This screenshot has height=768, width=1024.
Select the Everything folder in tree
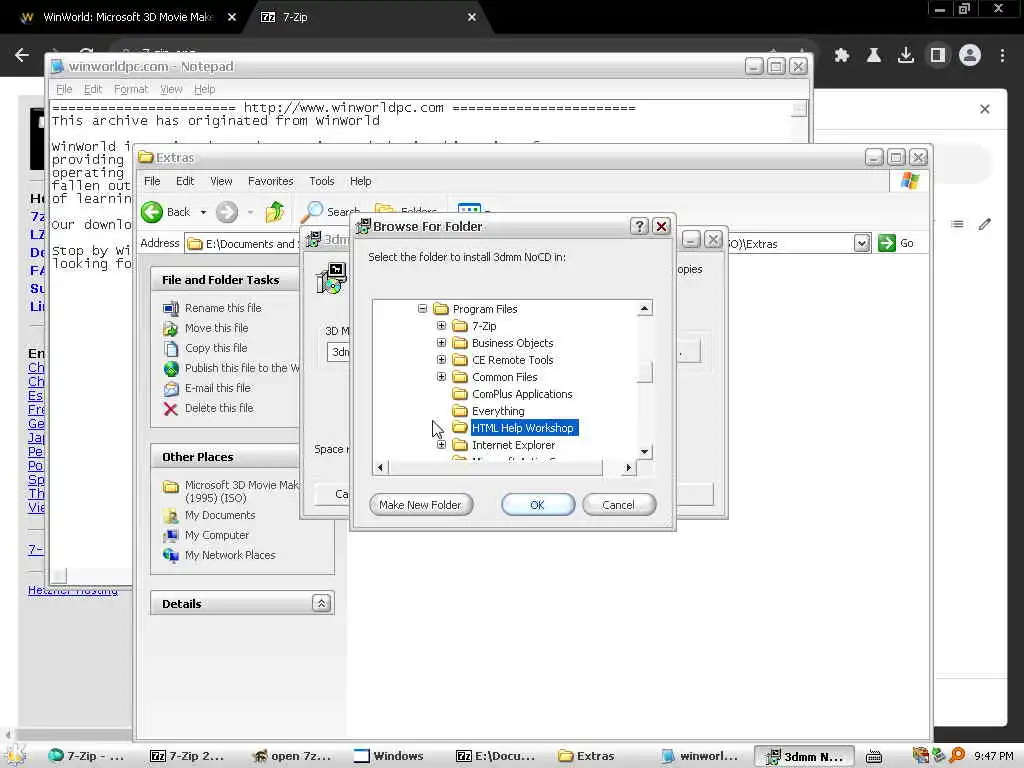pyautogui.click(x=498, y=411)
